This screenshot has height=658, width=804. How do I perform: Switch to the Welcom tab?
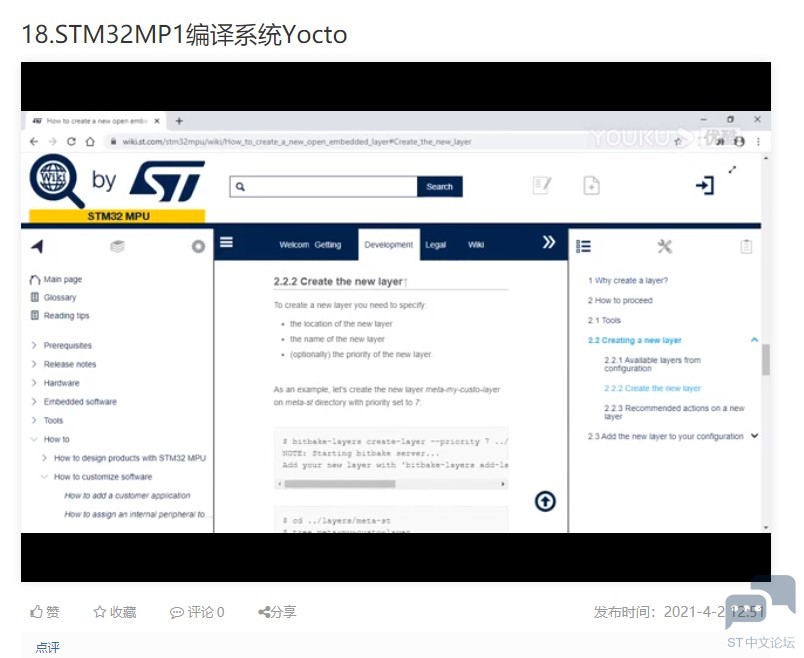[x=294, y=245]
